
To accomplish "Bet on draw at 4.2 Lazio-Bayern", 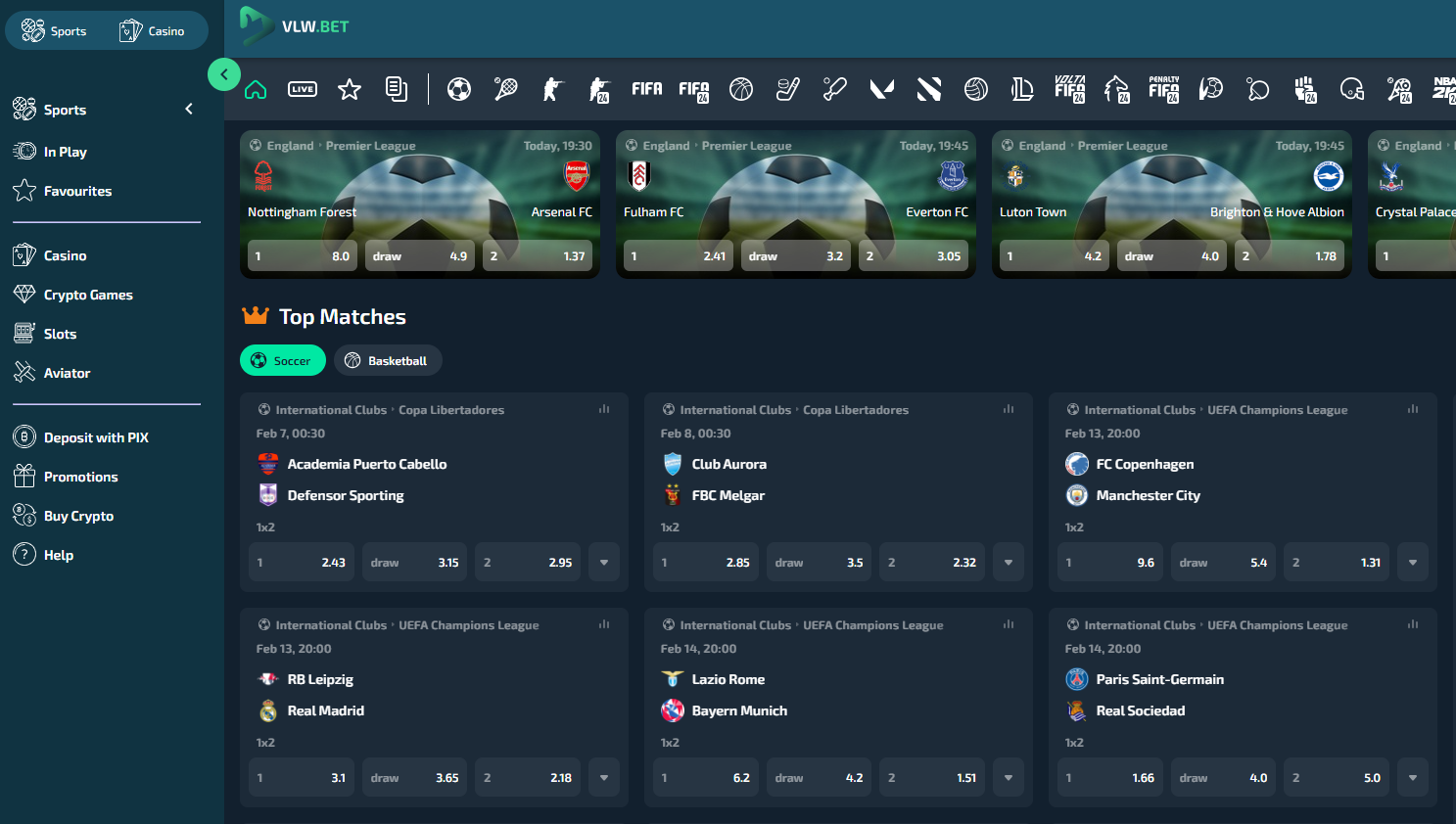I will 820,777.
